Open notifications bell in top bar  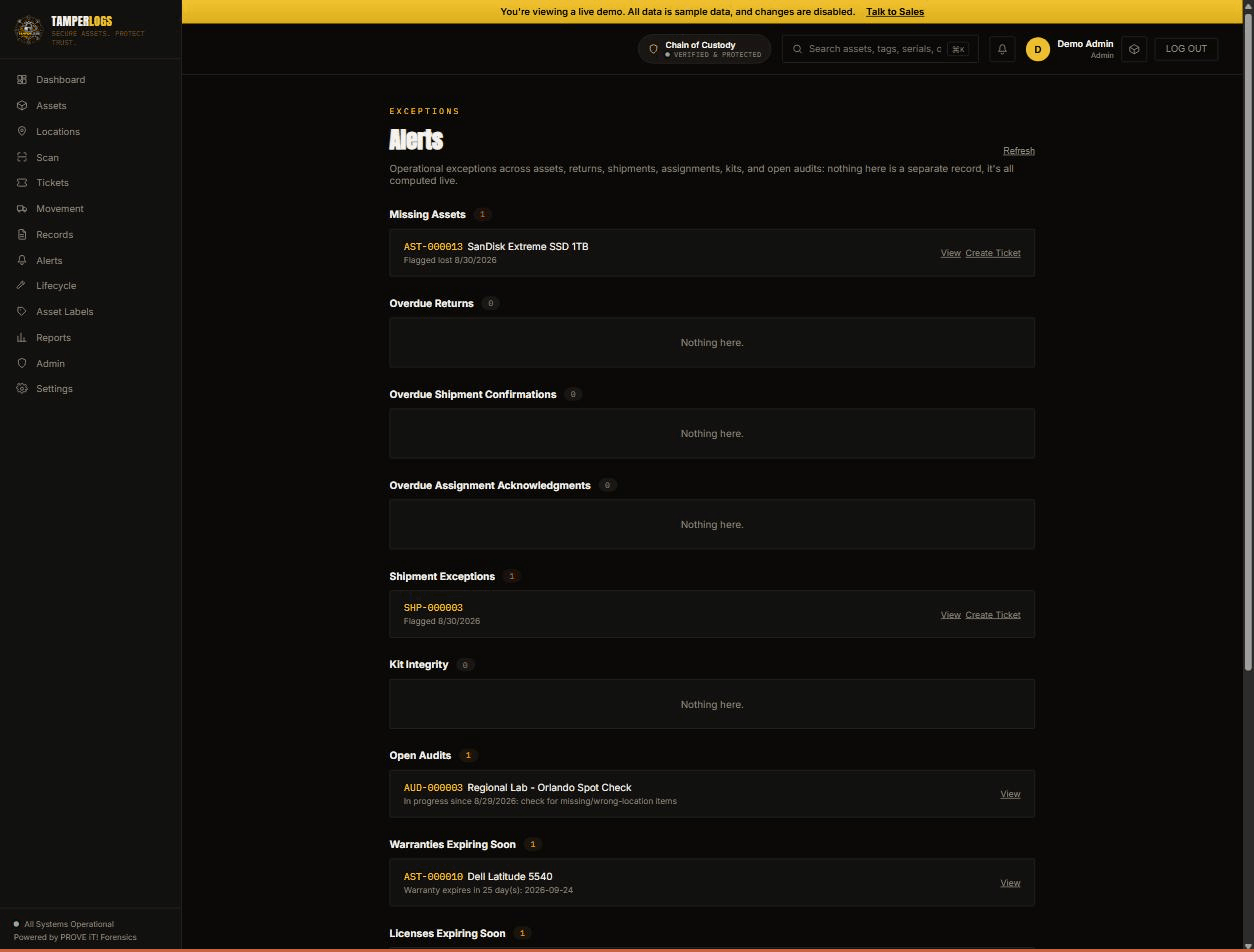pyautogui.click(x=1002, y=49)
